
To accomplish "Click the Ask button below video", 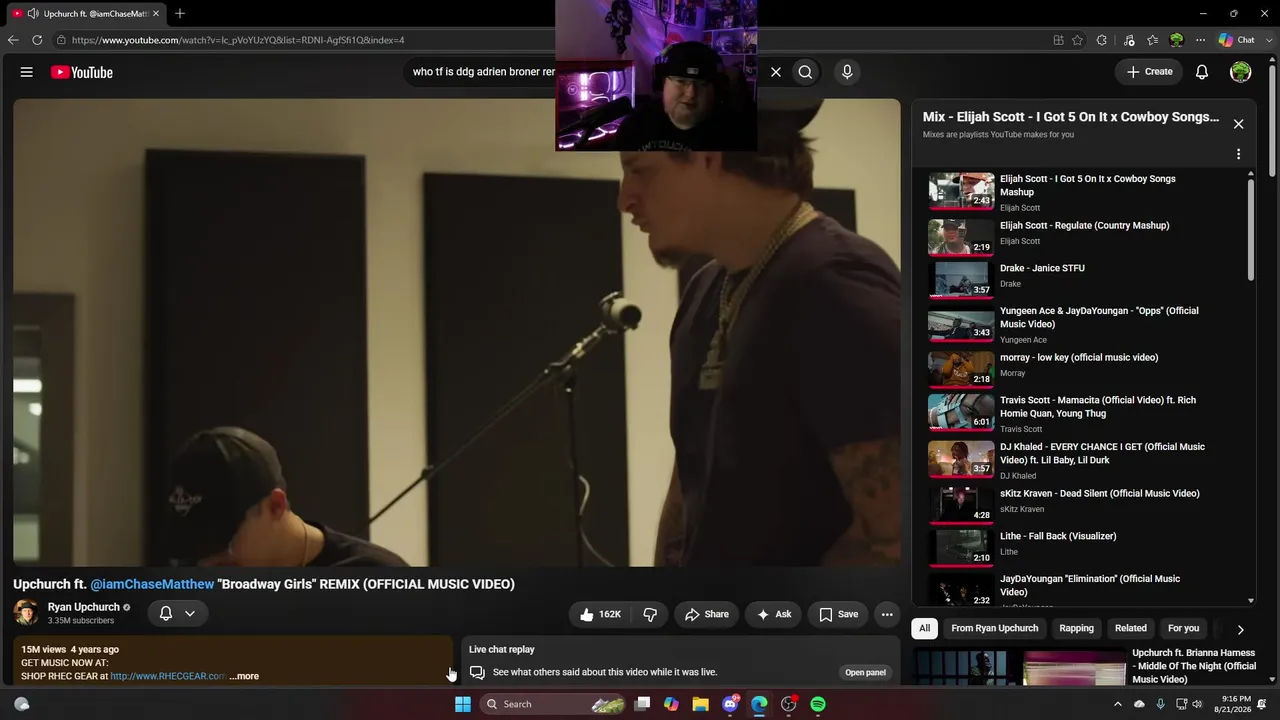I will pos(774,614).
